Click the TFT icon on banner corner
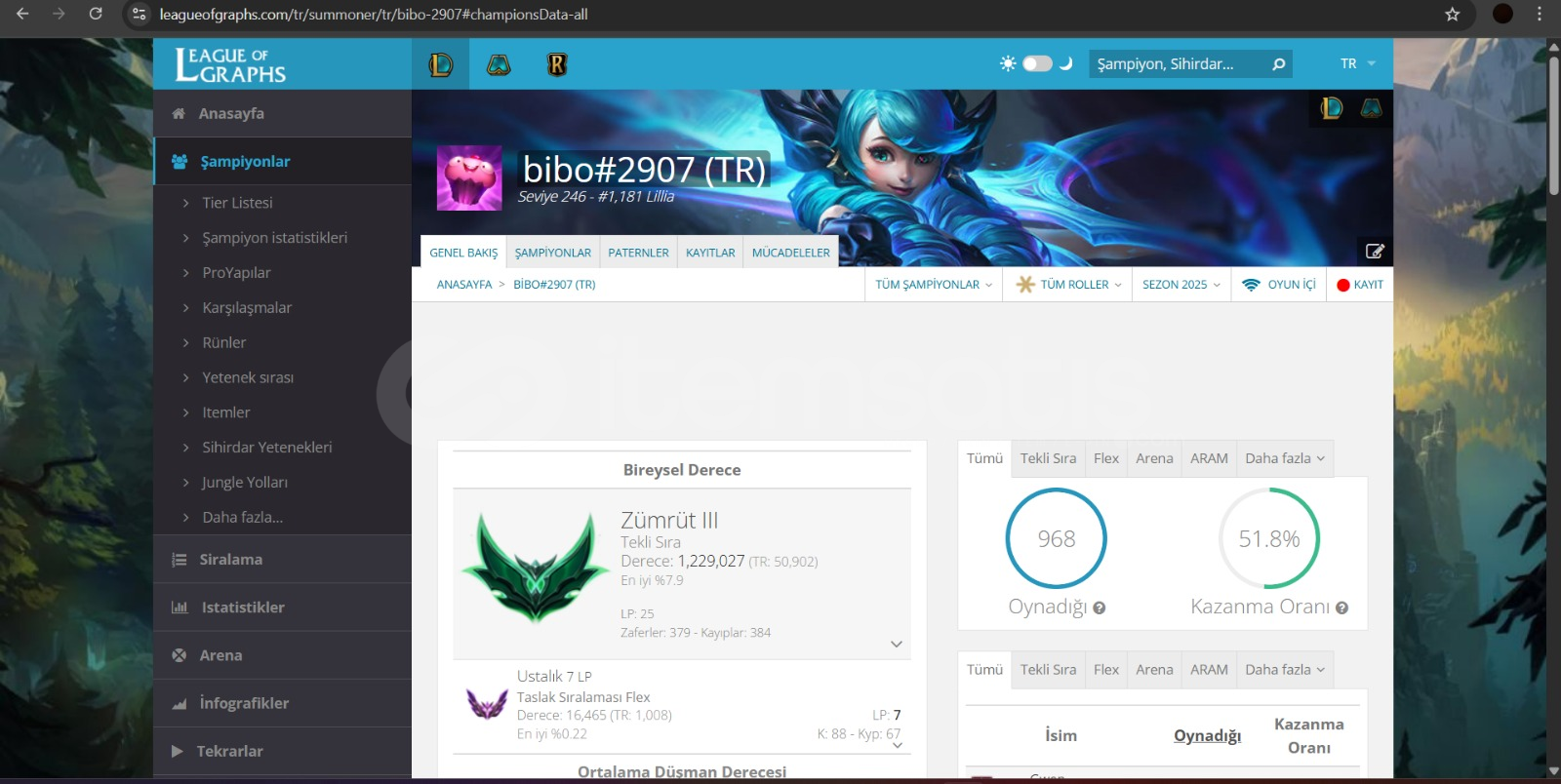 [1371, 108]
